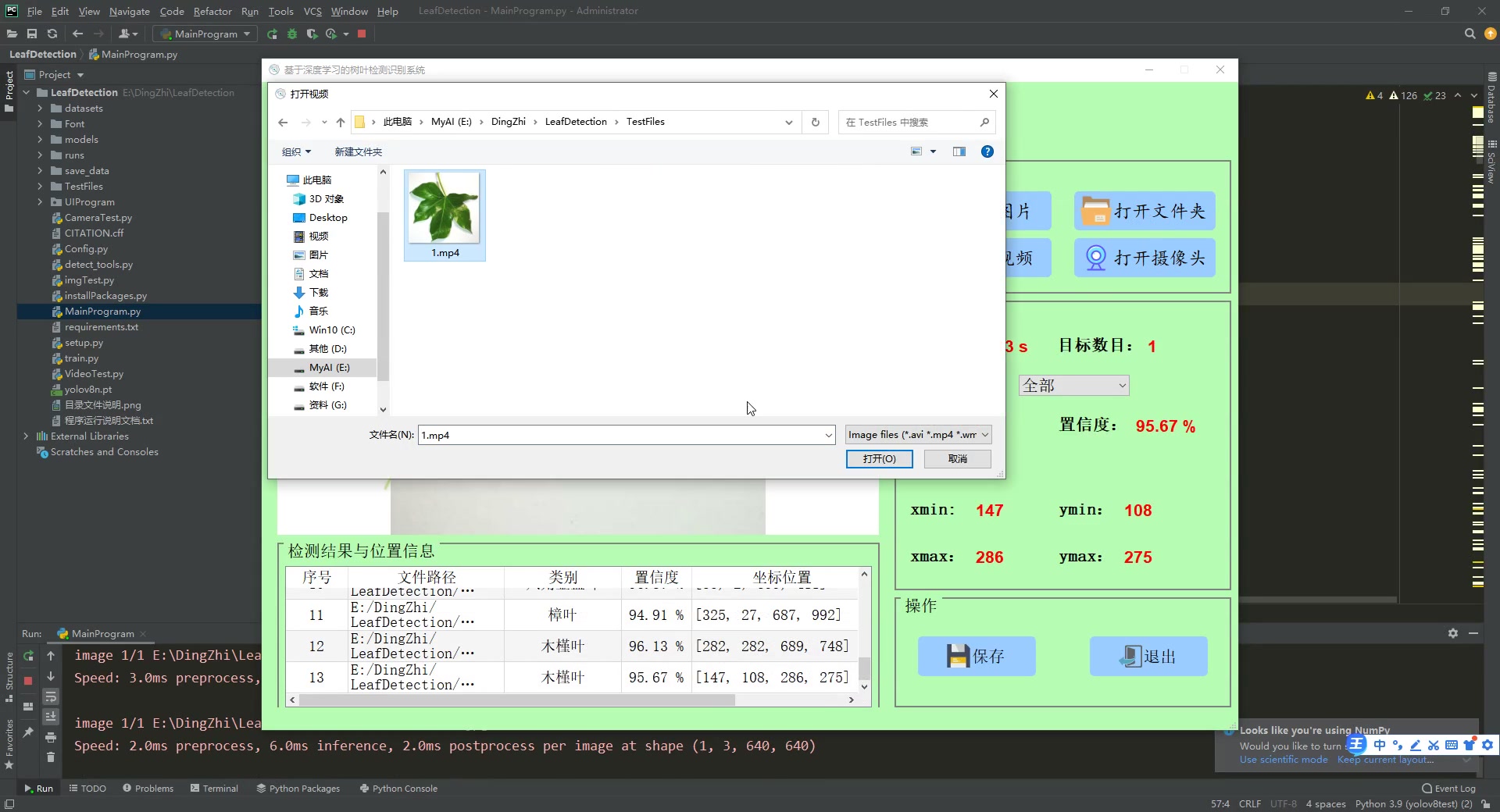Cancel the dialog with 取消 button
This screenshot has width=1500, height=812.
point(957,459)
